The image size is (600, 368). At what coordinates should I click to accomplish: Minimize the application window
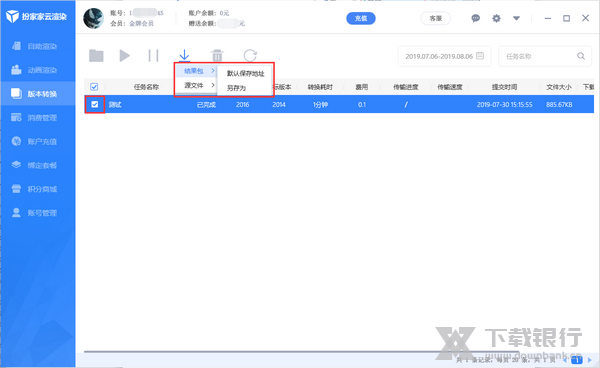548,18
